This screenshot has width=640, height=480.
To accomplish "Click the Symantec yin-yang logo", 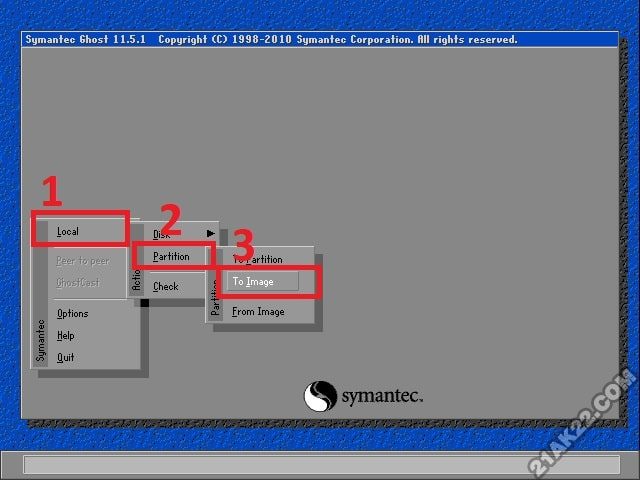I will [320, 396].
